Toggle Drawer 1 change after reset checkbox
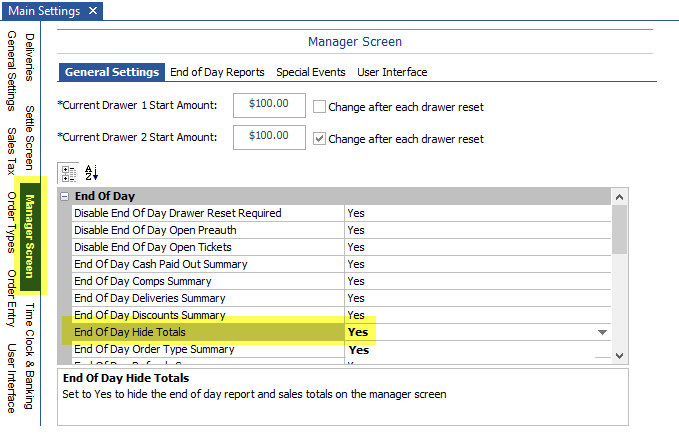 tap(320, 105)
